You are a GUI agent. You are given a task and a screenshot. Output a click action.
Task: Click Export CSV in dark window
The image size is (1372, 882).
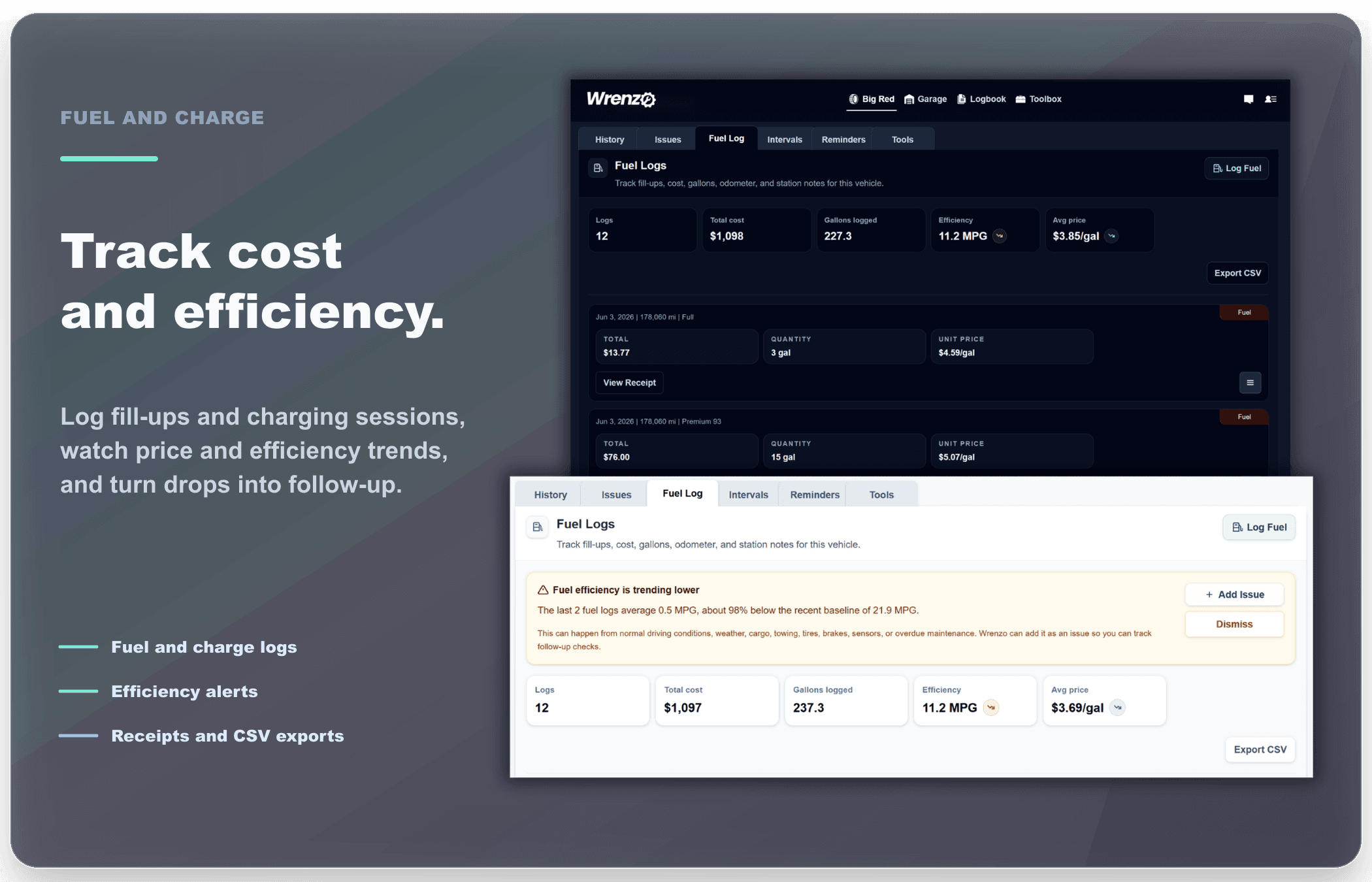click(x=1237, y=273)
